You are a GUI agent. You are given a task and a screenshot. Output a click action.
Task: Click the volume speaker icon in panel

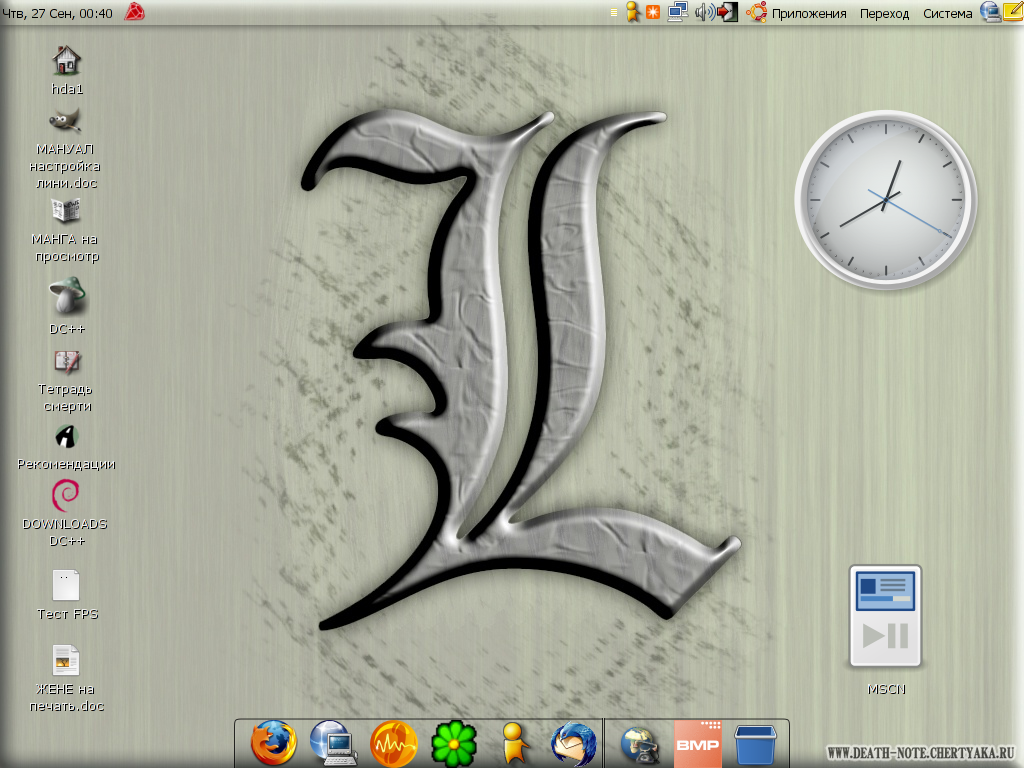[703, 12]
